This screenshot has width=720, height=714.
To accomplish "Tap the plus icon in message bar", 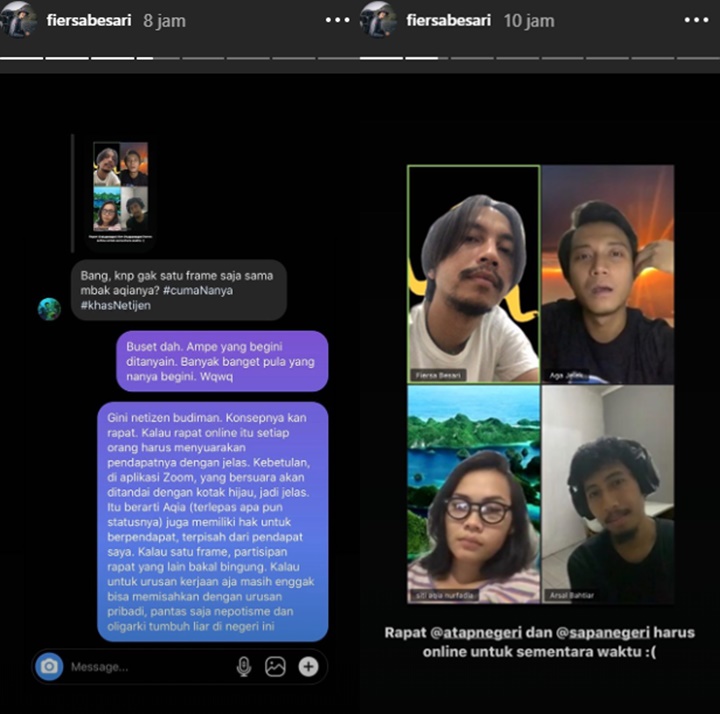I will pos(309,667).
